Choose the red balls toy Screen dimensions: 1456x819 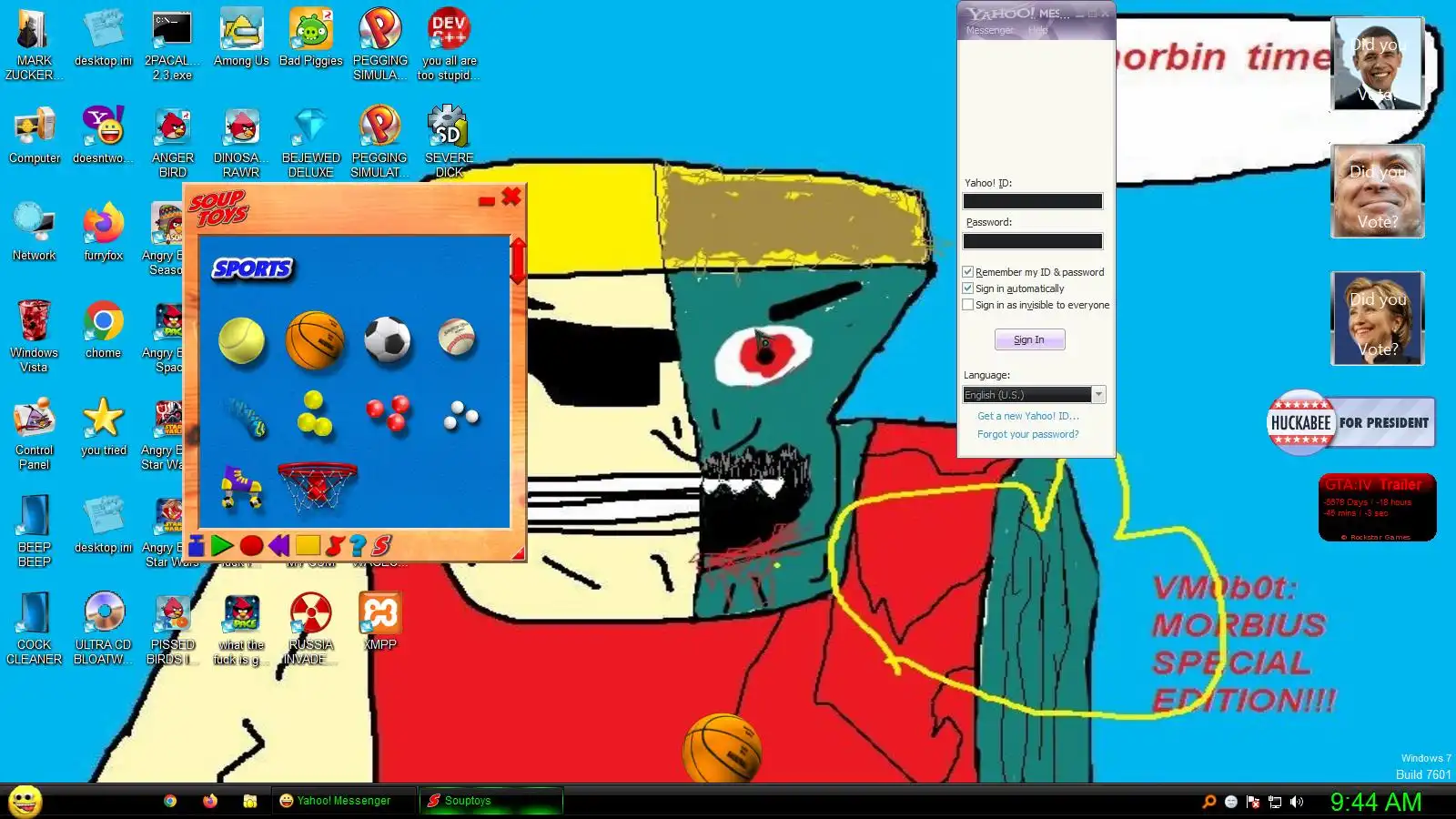389,412
